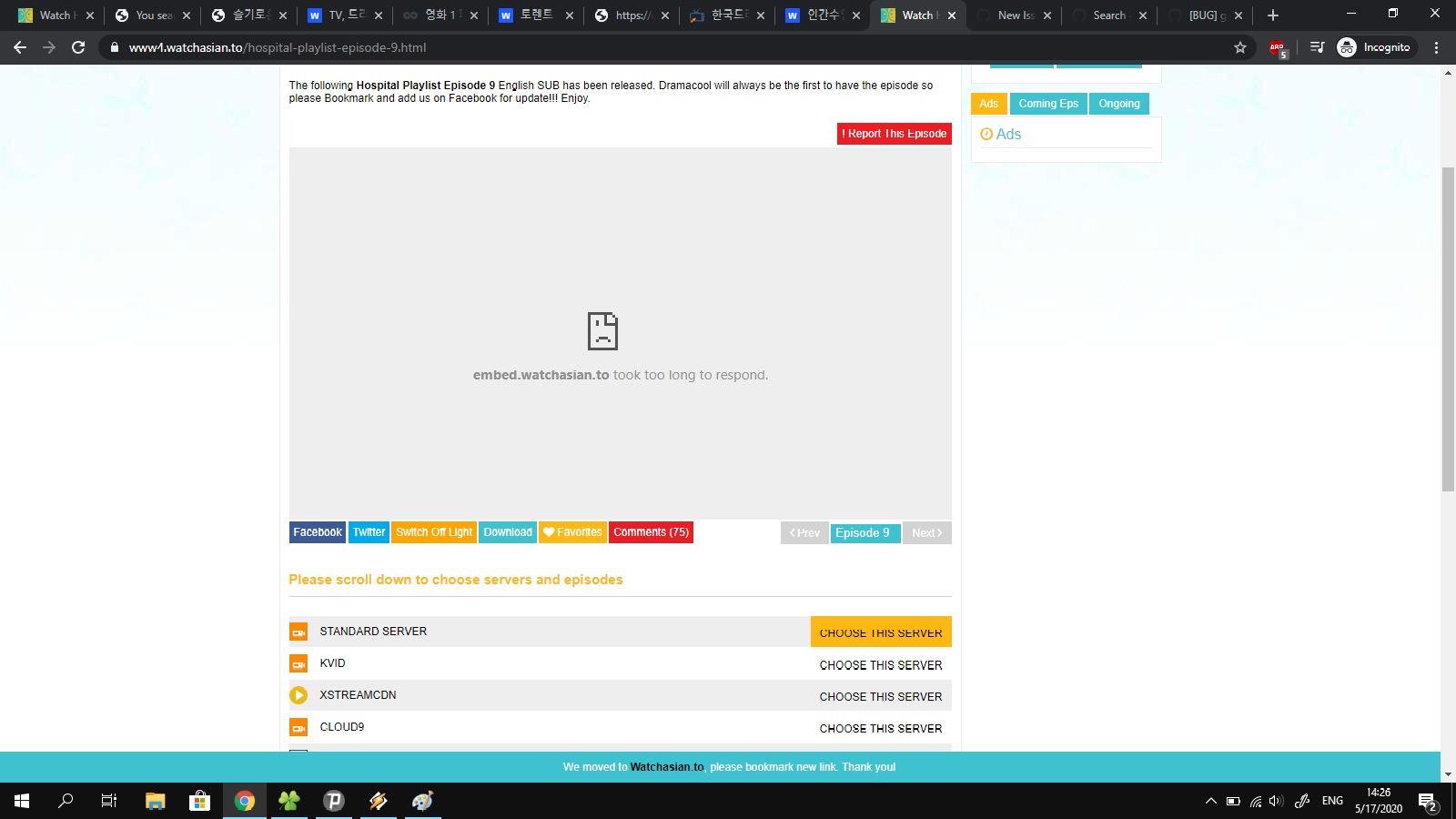The height and width of the screenshot is (819, 1456).
Task: Switch to the Coming Eps tab
Action: [1048, 104]
